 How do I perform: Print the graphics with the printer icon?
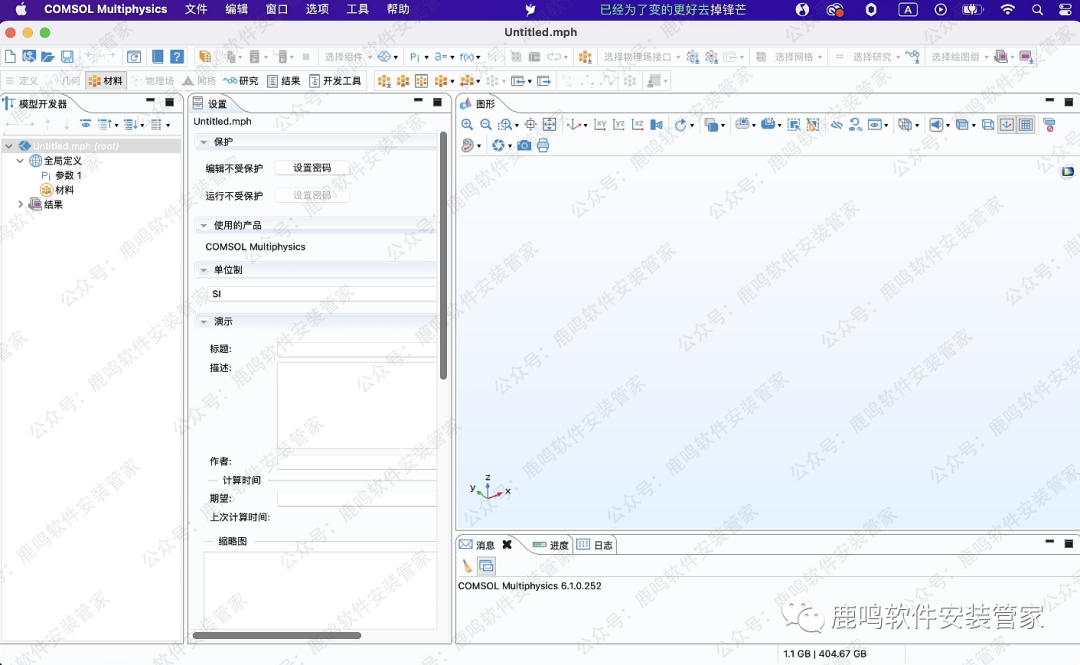coord(543,146)
